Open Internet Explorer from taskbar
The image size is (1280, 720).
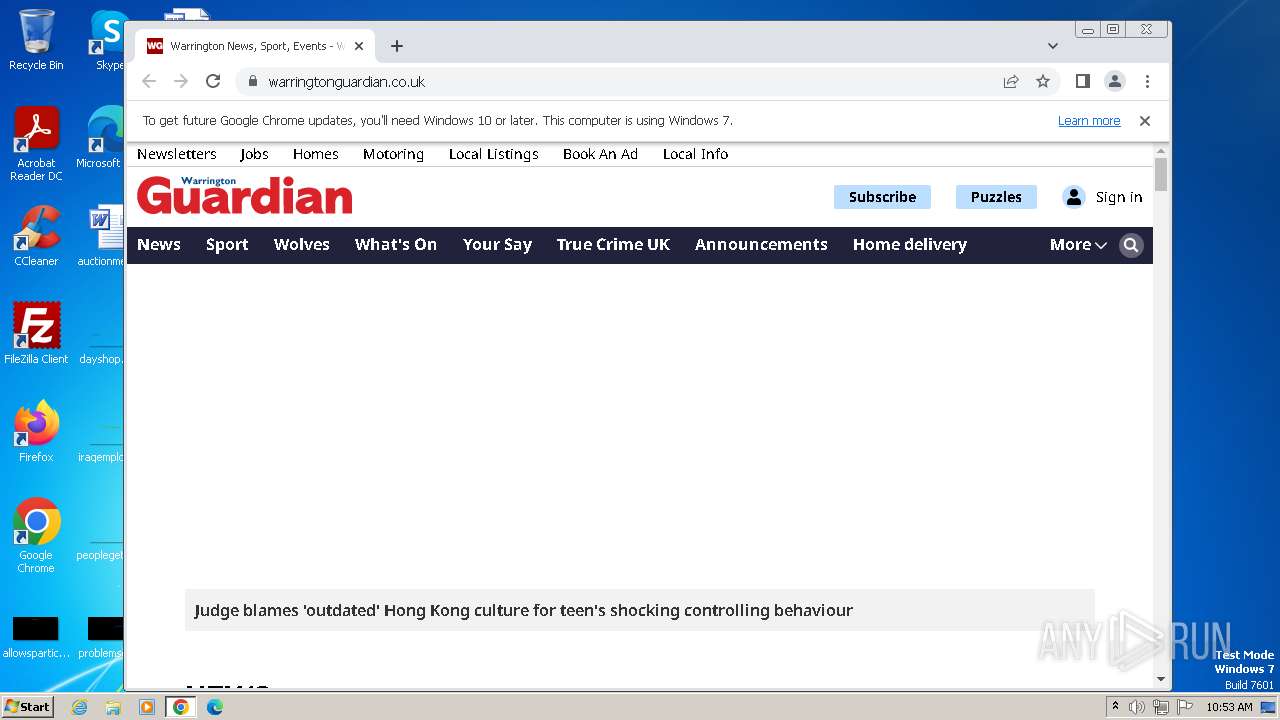(x=79, y=707)
